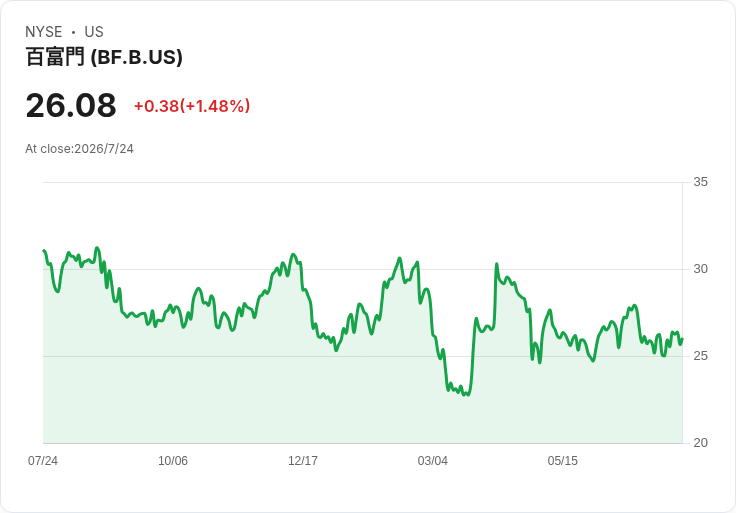Viewport: 736px width, 513px height.
Task: Click the 35 value on the price axis
Action: (700, 182)
